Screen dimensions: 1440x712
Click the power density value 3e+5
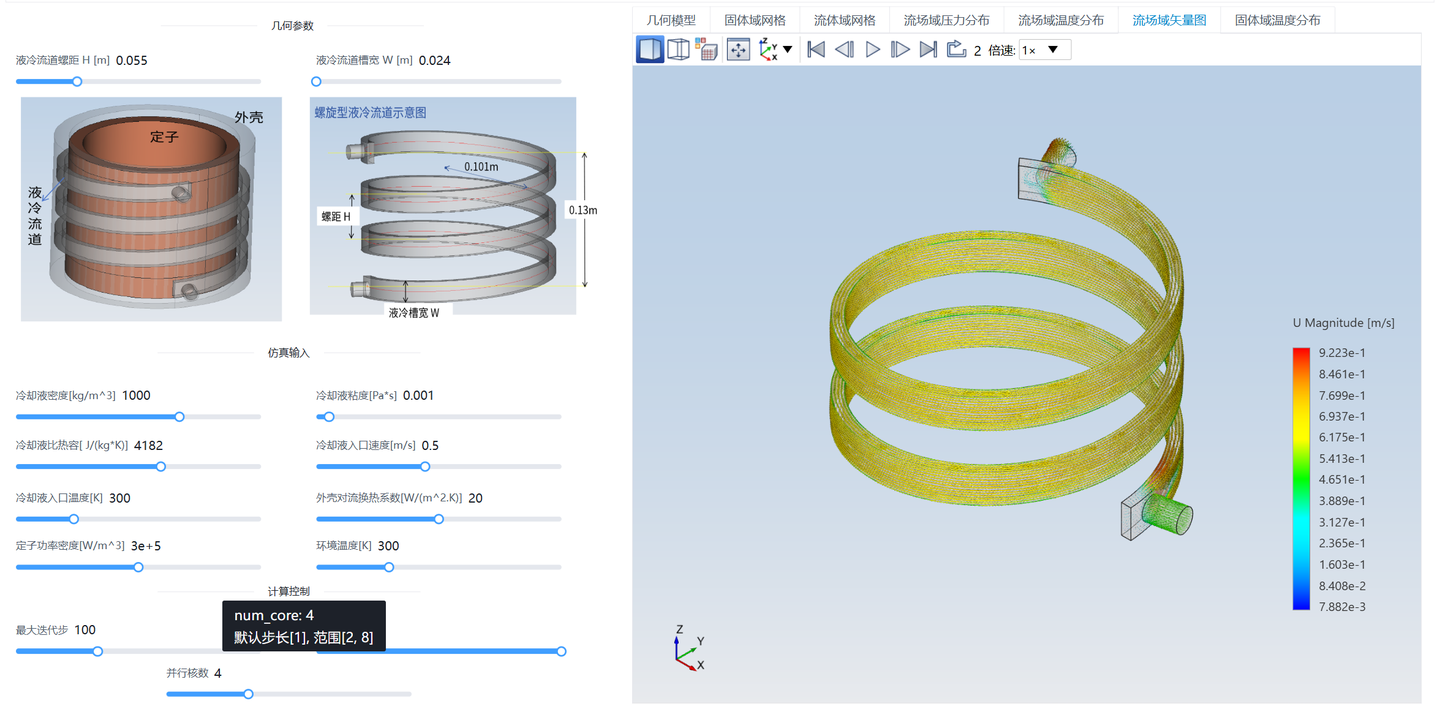[146, 546]
